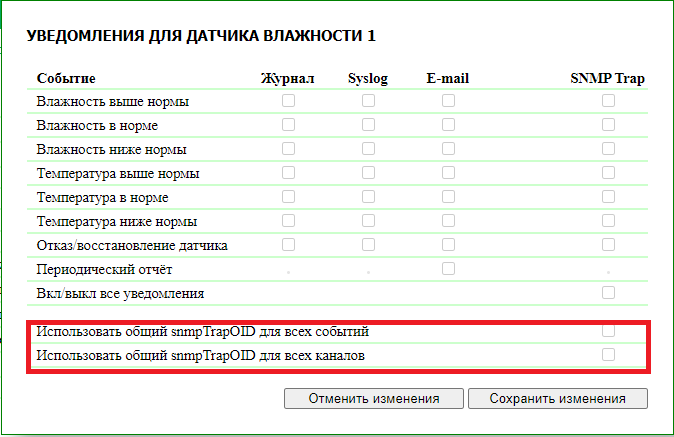This screenshot has height=437, width=674.
Task: Enable Syslog for Влажность ниже нормы
Action: pos(368,149)
